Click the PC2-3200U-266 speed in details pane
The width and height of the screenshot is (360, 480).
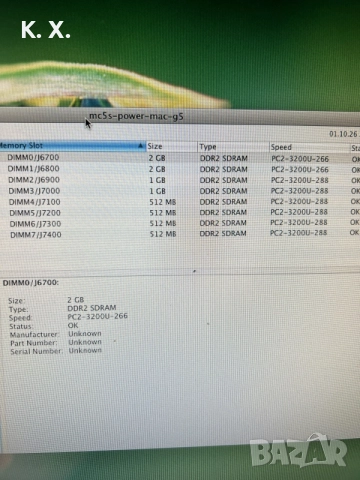[x=97, y=316]
